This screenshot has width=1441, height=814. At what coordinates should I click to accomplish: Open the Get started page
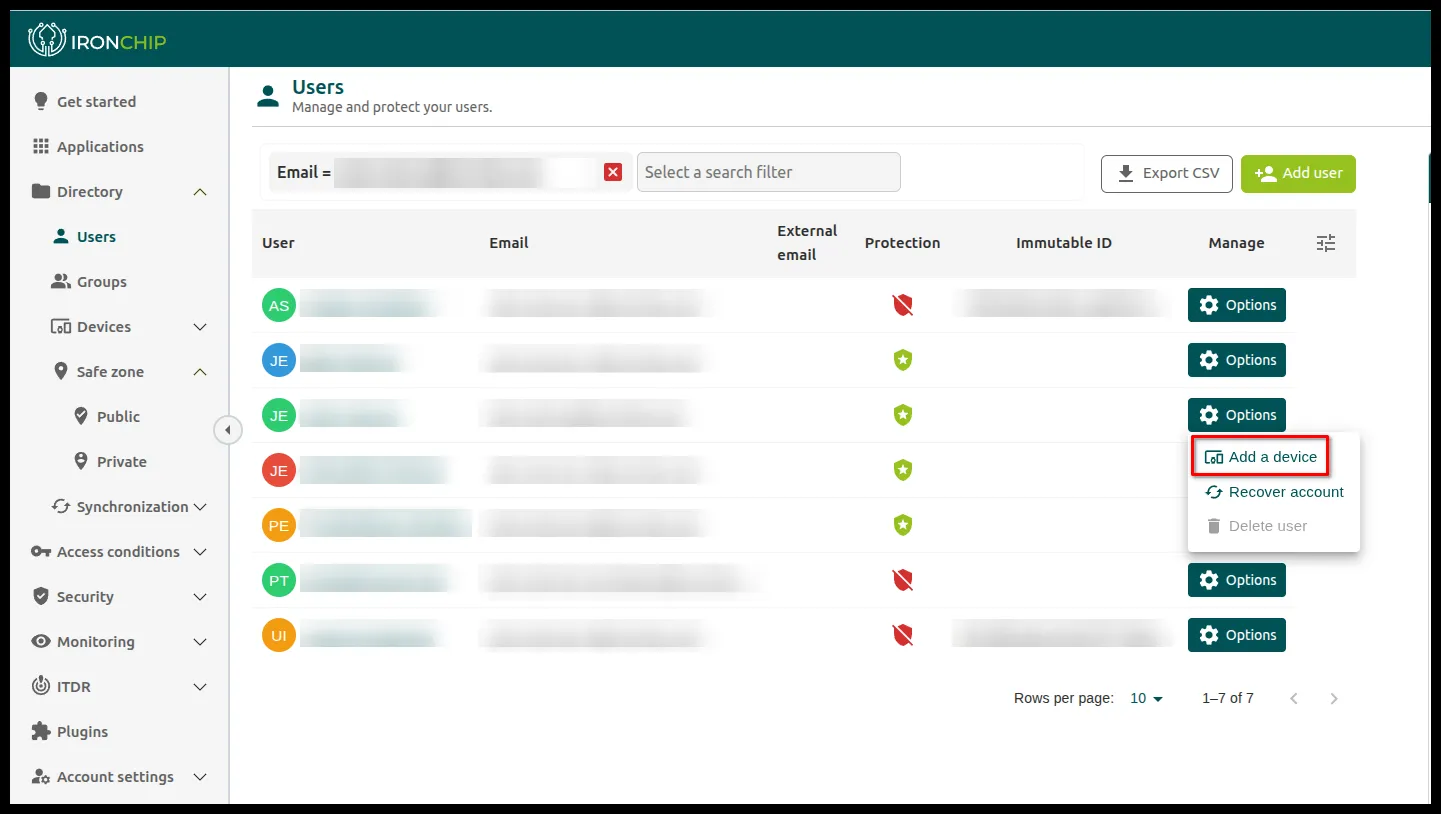[x=84, y=102]
